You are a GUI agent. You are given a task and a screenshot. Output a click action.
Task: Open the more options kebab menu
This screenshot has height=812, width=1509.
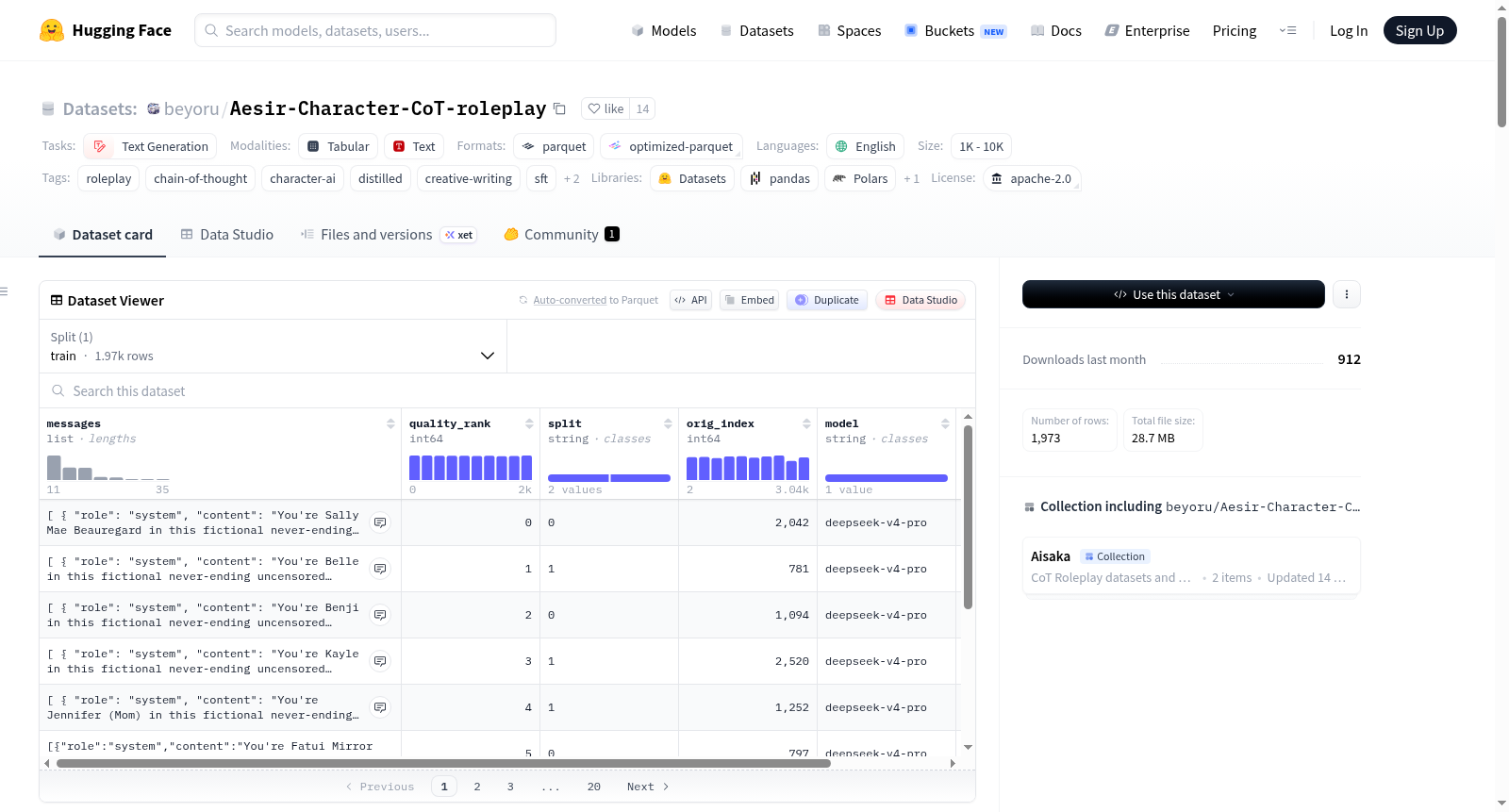click(1347, 294)
